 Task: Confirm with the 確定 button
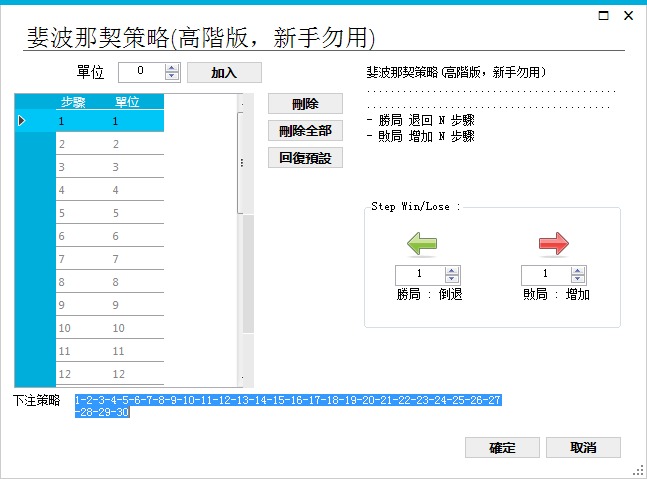pyautogui.click(x=502, y=447)
